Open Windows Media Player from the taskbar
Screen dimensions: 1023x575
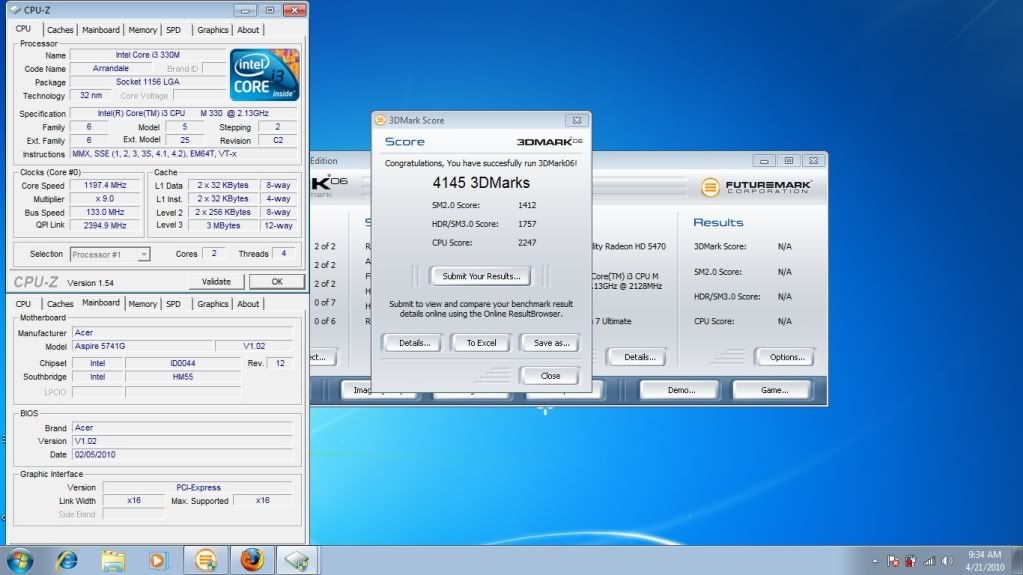(x=157, y=561)
